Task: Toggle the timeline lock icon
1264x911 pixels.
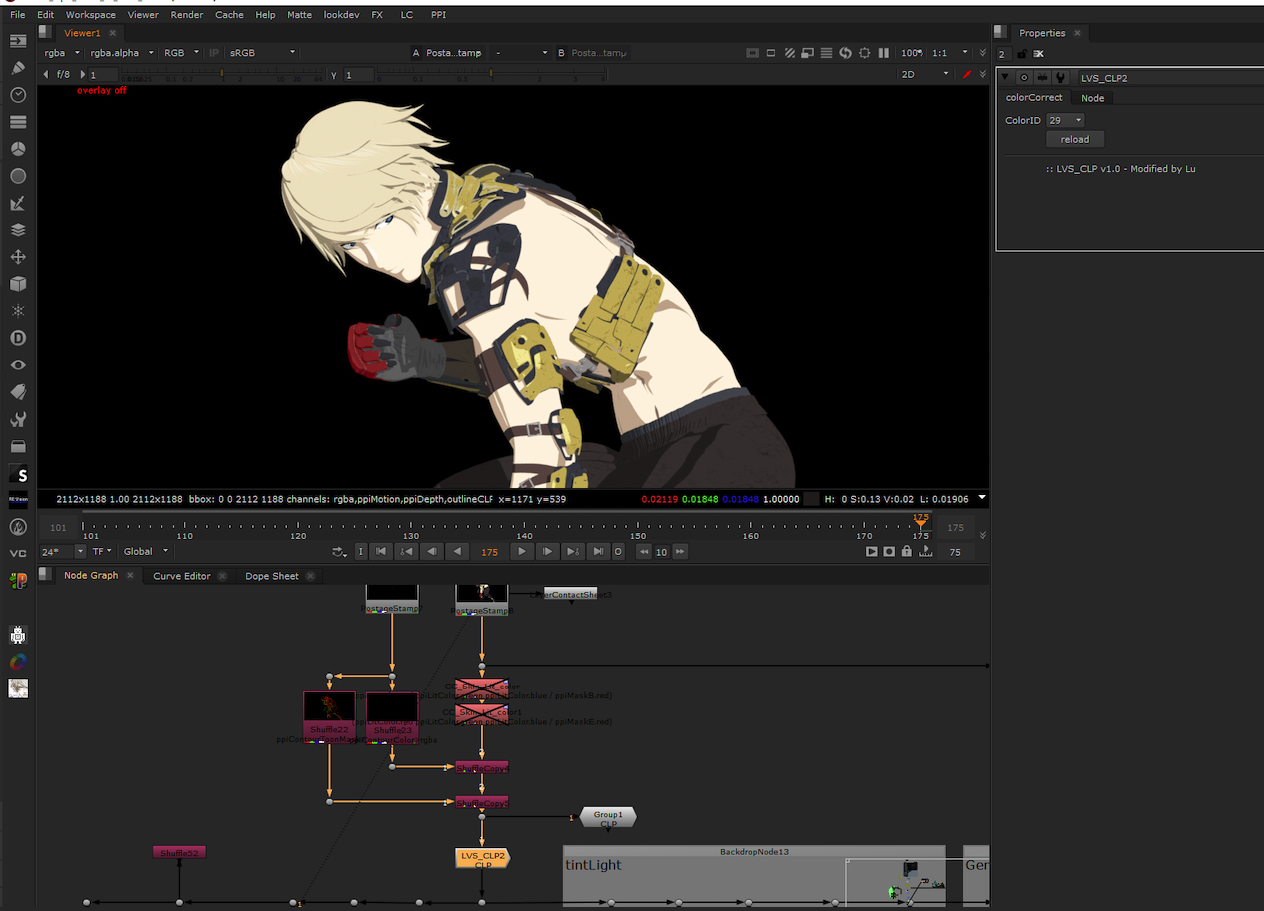Action: click(906, 551)
